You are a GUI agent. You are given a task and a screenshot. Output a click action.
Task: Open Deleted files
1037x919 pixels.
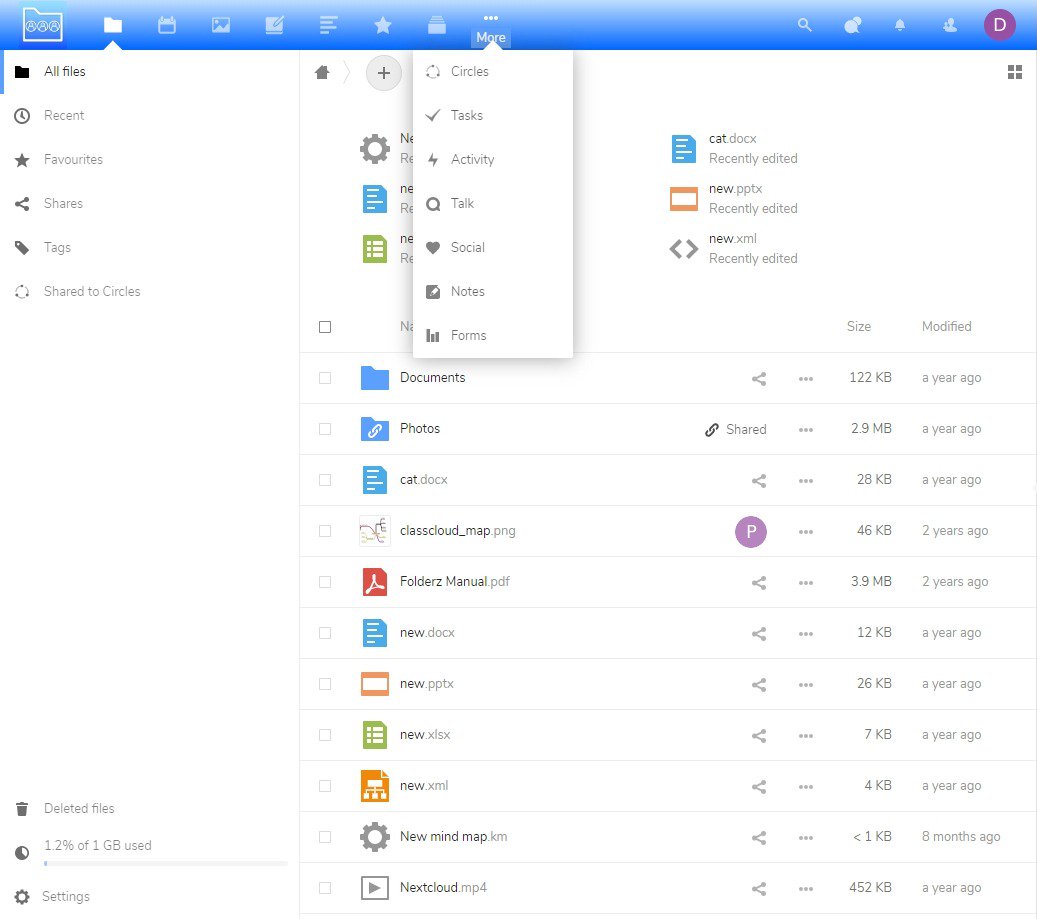149,808
